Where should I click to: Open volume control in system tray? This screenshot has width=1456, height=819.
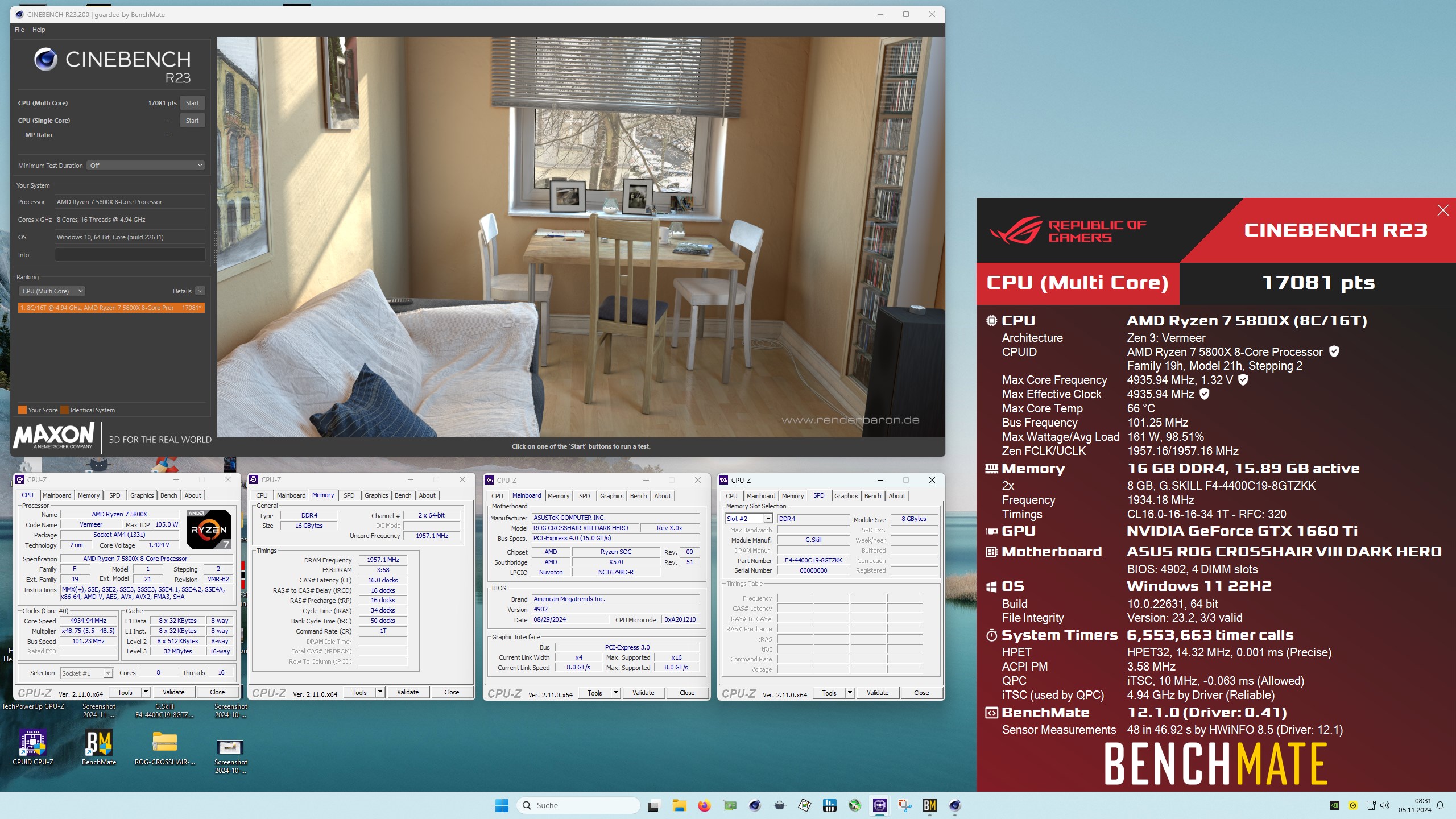[1384, 805]
